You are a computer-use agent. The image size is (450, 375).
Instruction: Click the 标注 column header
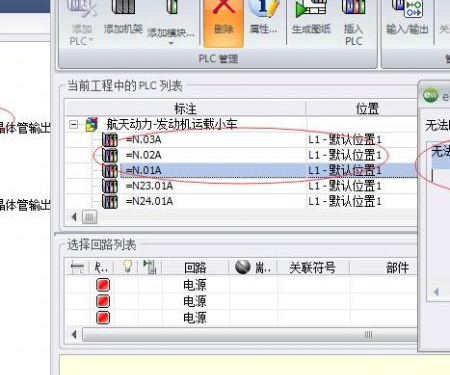point(185,109)
